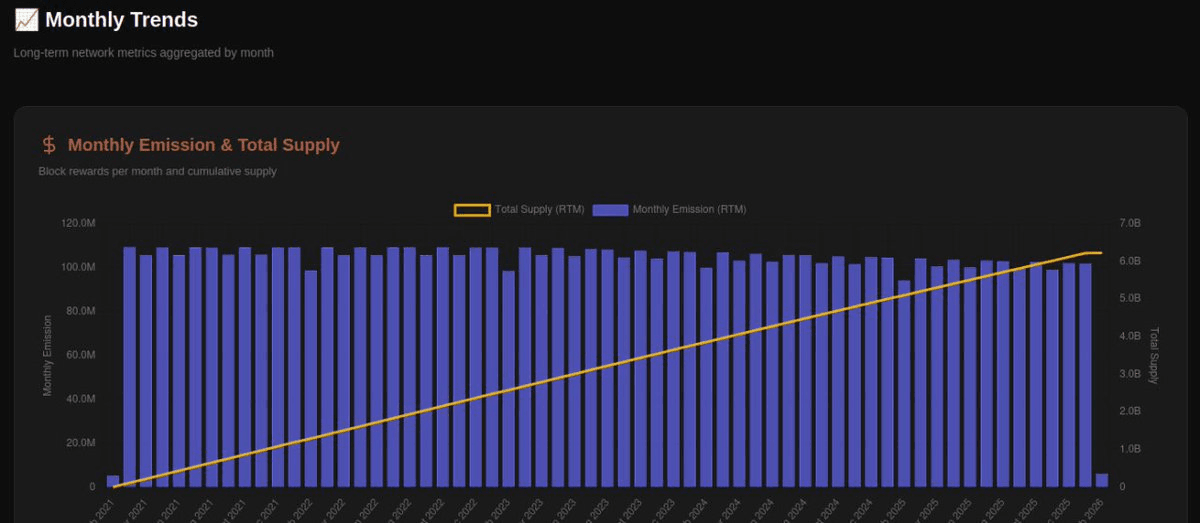Image resolution: width=1200 pixels, height=523 pixels.
Task: Select the Monthly Trends page heading
Action: click(x=121, y=20)
